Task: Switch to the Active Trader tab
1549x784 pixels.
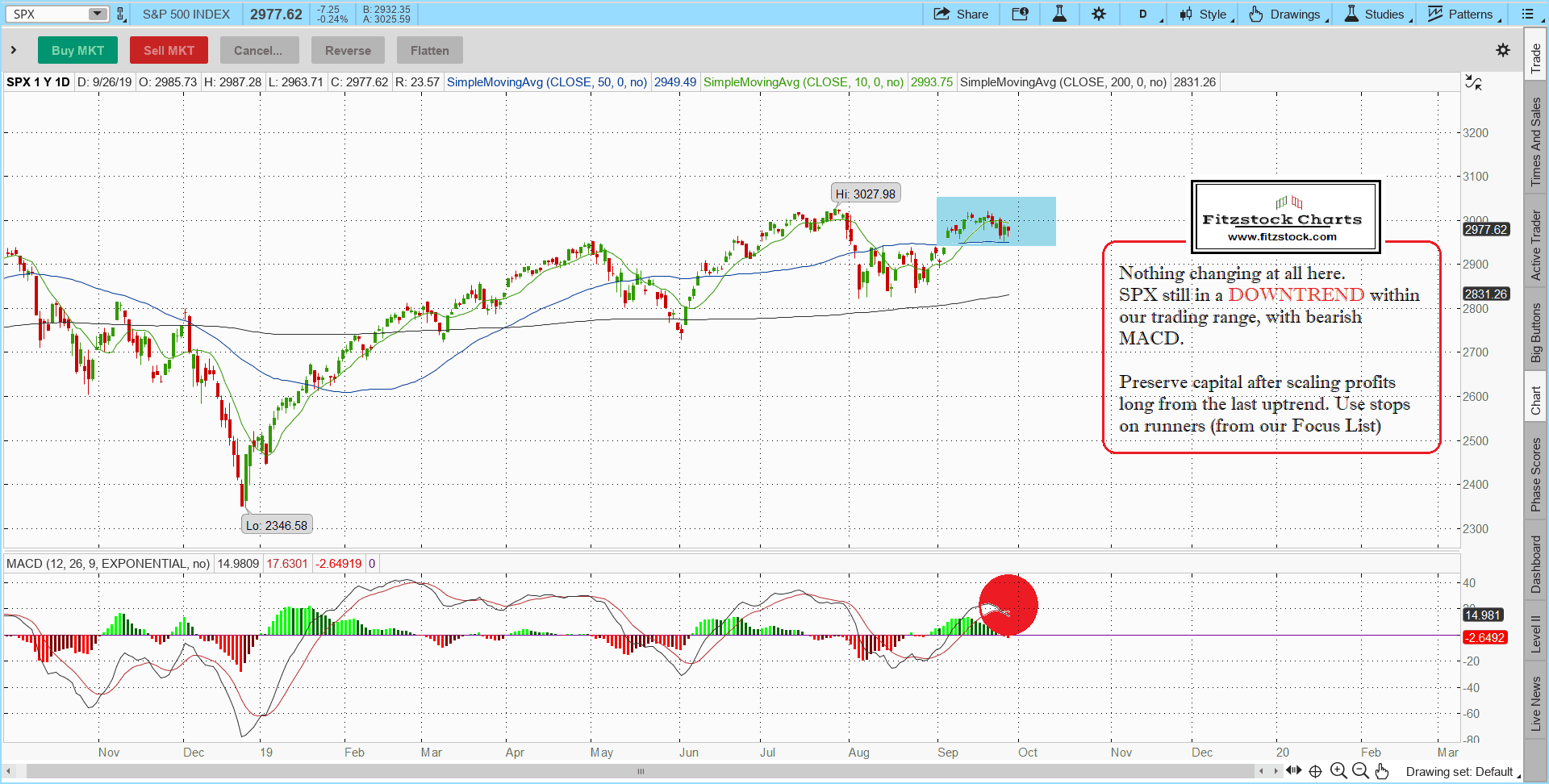Action: (1536, 245)
